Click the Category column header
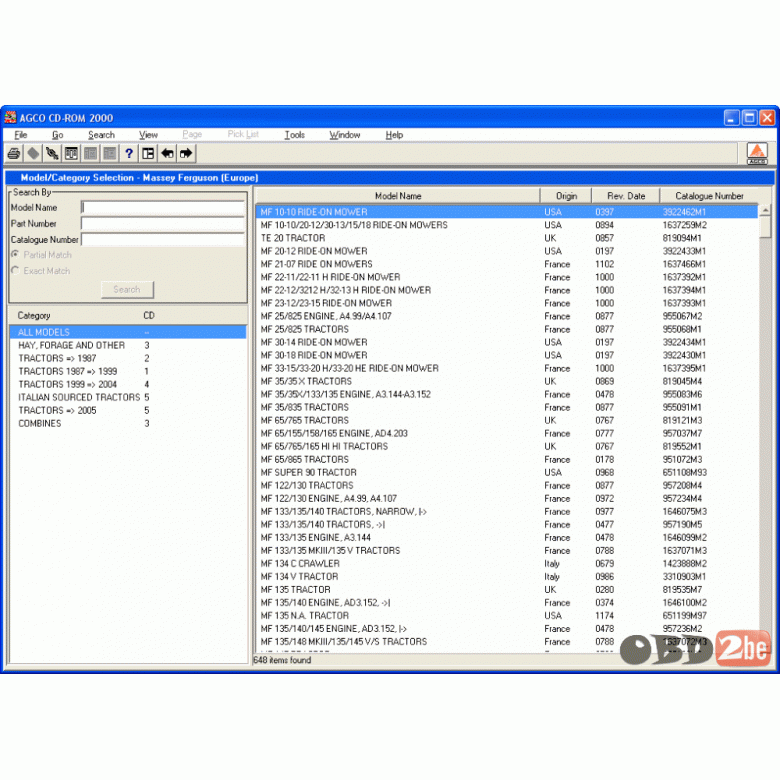Image resolution: width=780 pixels, height=780 pixels. click(x=34, y=315)
